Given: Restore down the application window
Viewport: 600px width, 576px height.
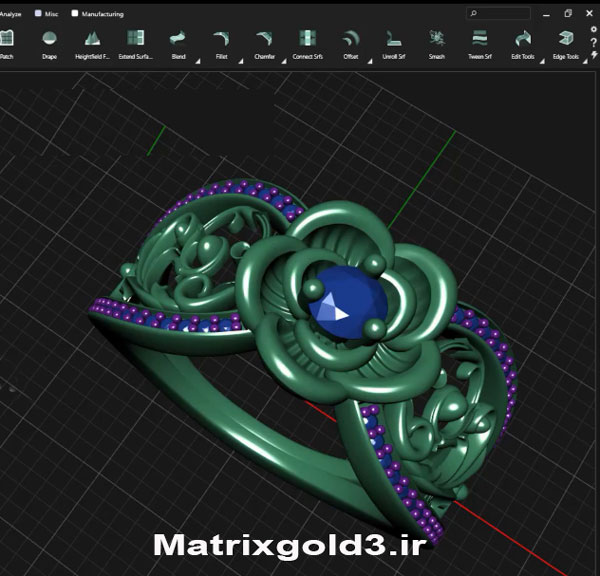Looking at the screenshot, I should 568,13.
